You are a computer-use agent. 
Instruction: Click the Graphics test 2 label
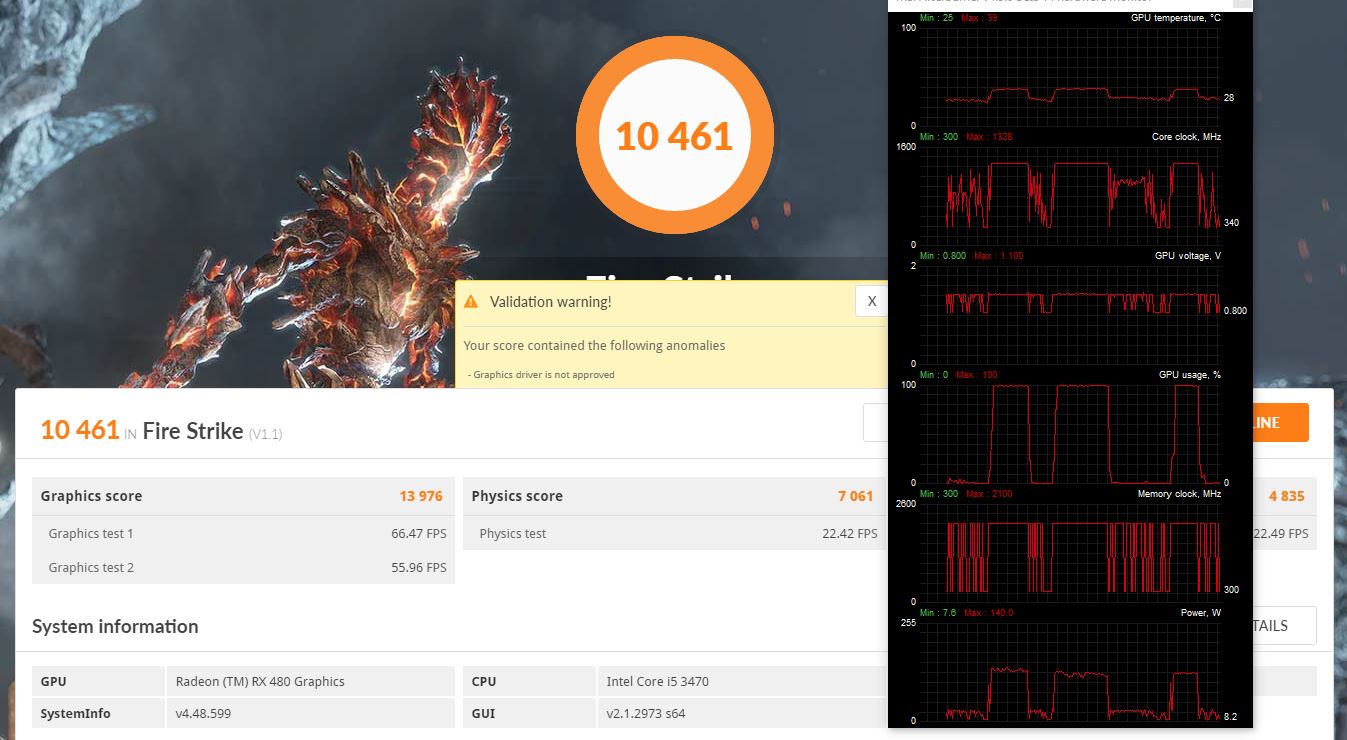(91, 567)
